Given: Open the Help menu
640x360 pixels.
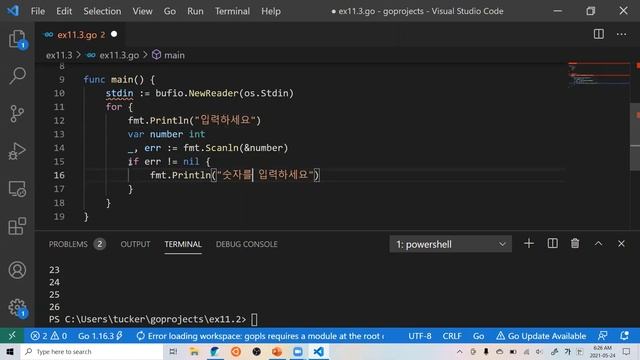Looking at the screenshot, I should (271, 11).
